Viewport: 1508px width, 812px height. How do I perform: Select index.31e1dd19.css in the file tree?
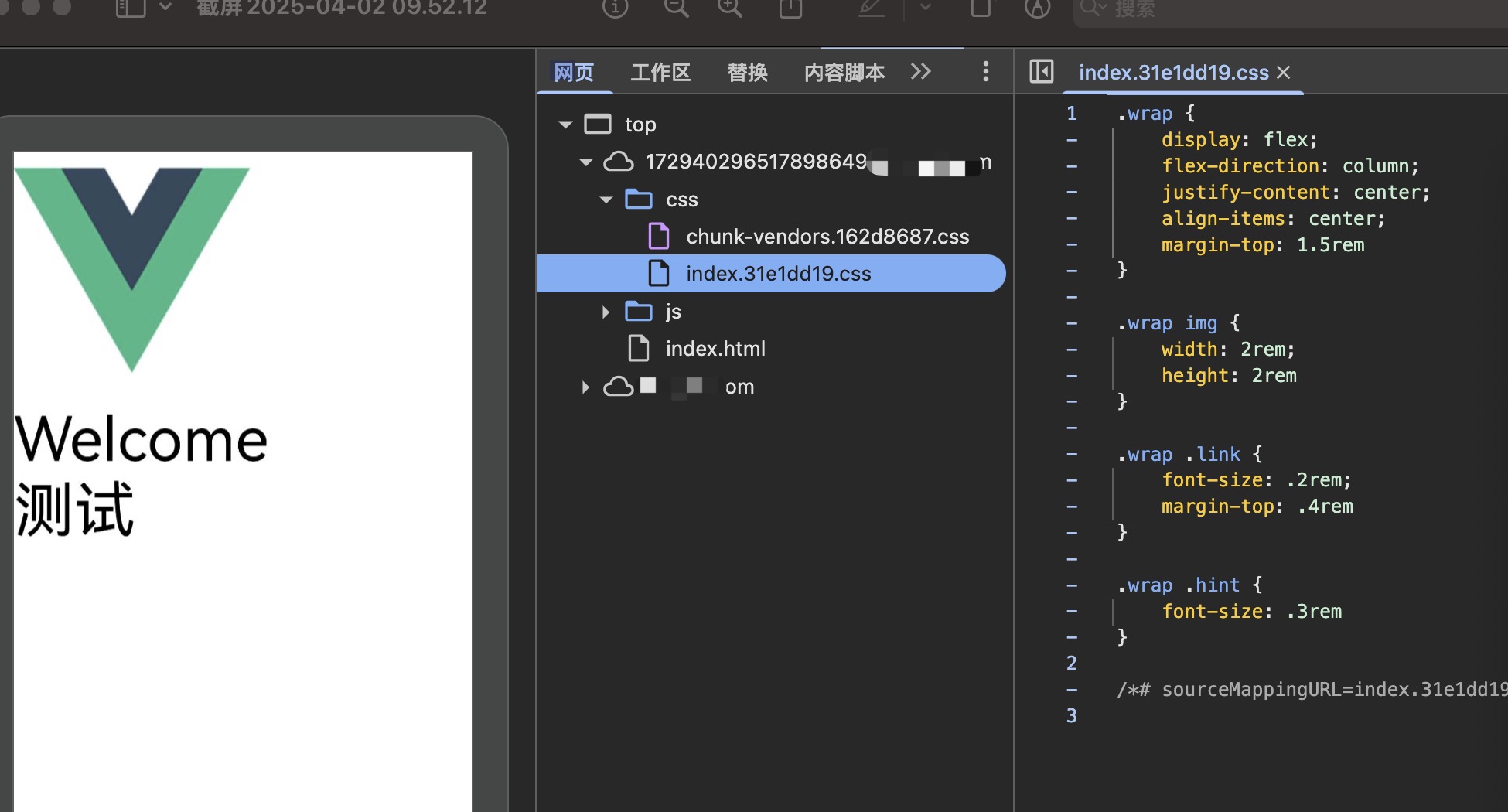click(x=771, y=274)
